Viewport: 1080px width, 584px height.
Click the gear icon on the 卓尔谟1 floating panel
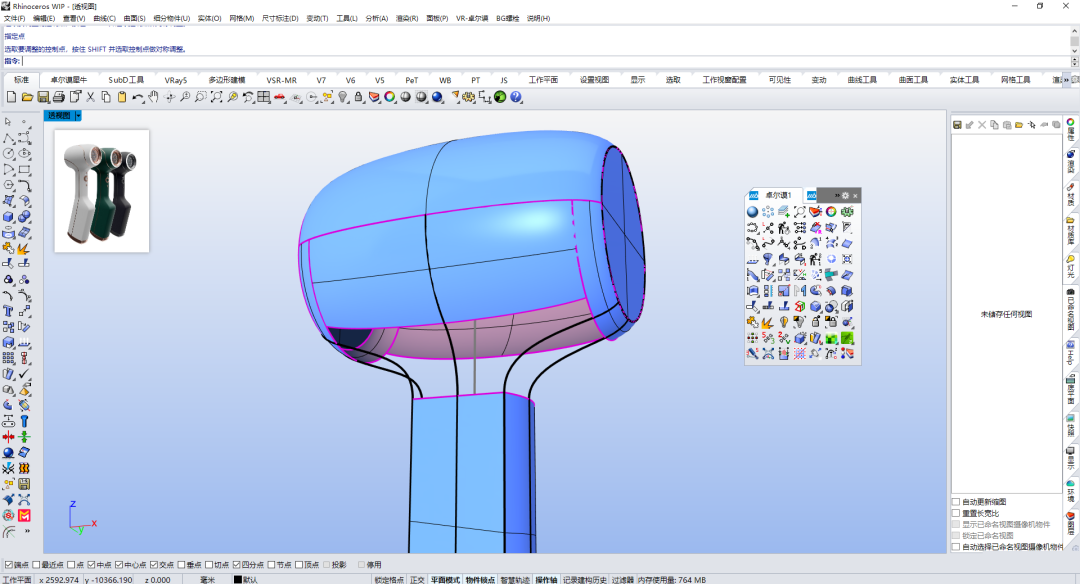coord(845,196)
